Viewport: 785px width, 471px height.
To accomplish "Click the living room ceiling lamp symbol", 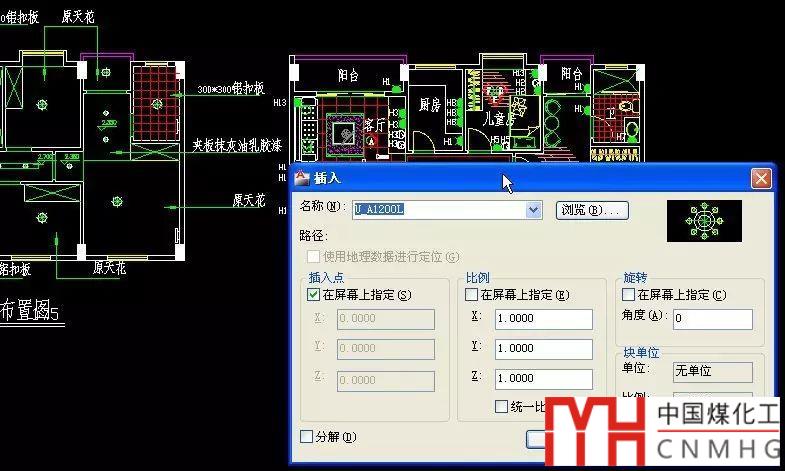I will click(345, 134).
